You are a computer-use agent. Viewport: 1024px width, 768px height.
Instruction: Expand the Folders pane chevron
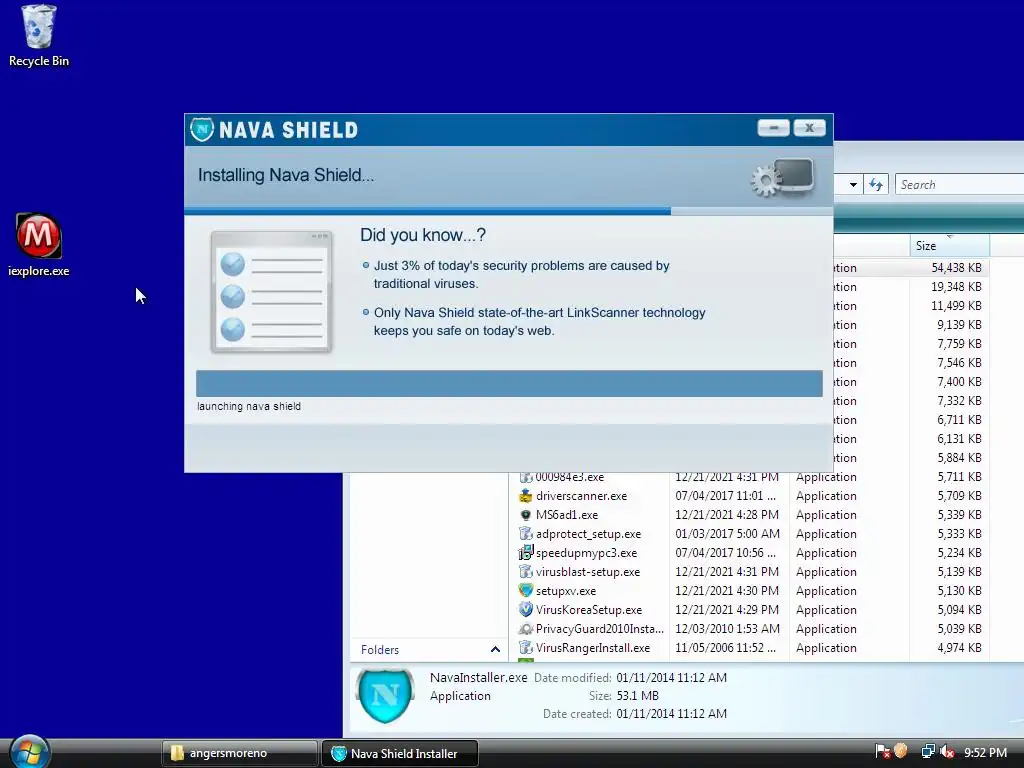pyautogui.click(x=495, y=649)
